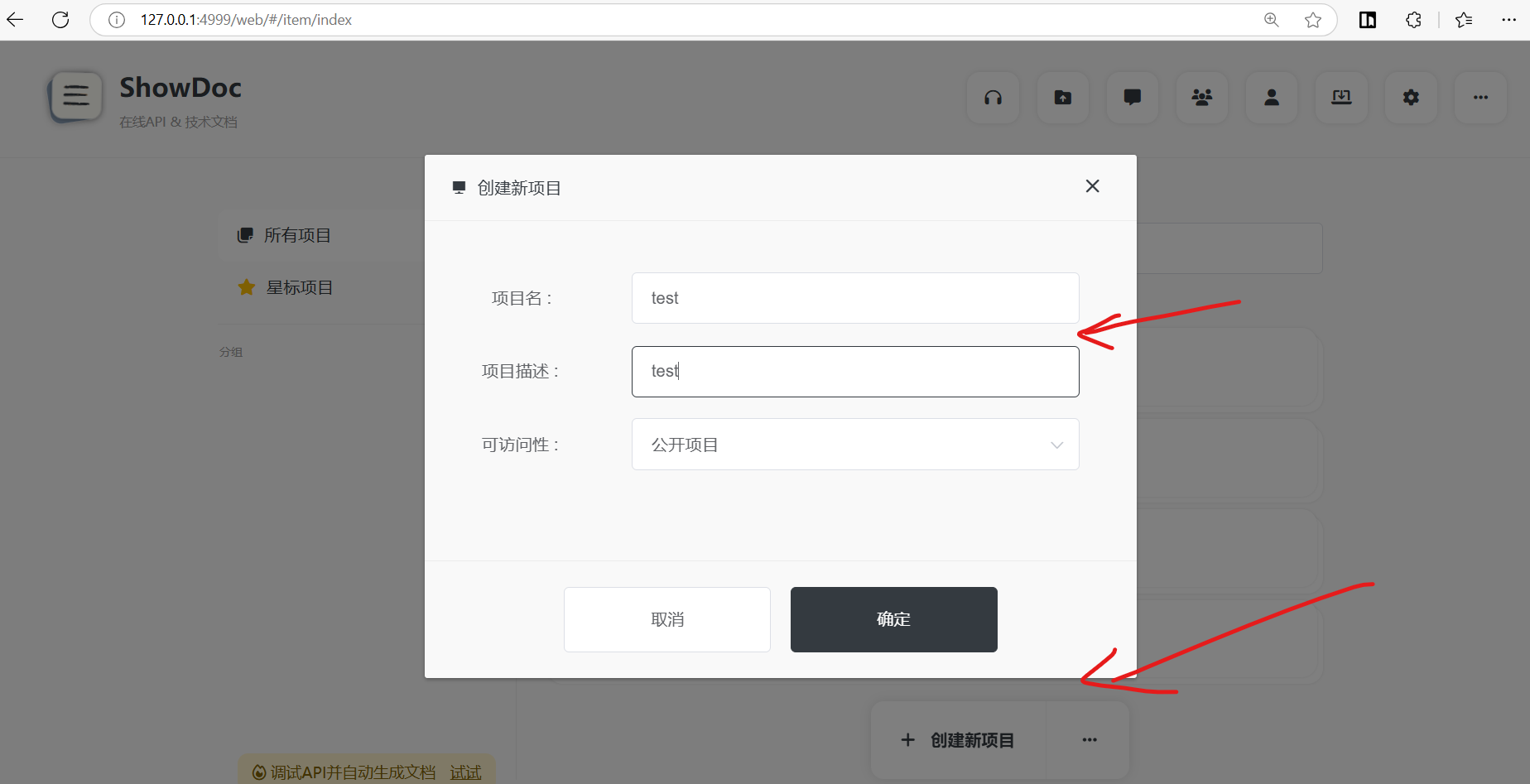Click the user profile icon
1530x784 pixels.
pos(1271,98)
